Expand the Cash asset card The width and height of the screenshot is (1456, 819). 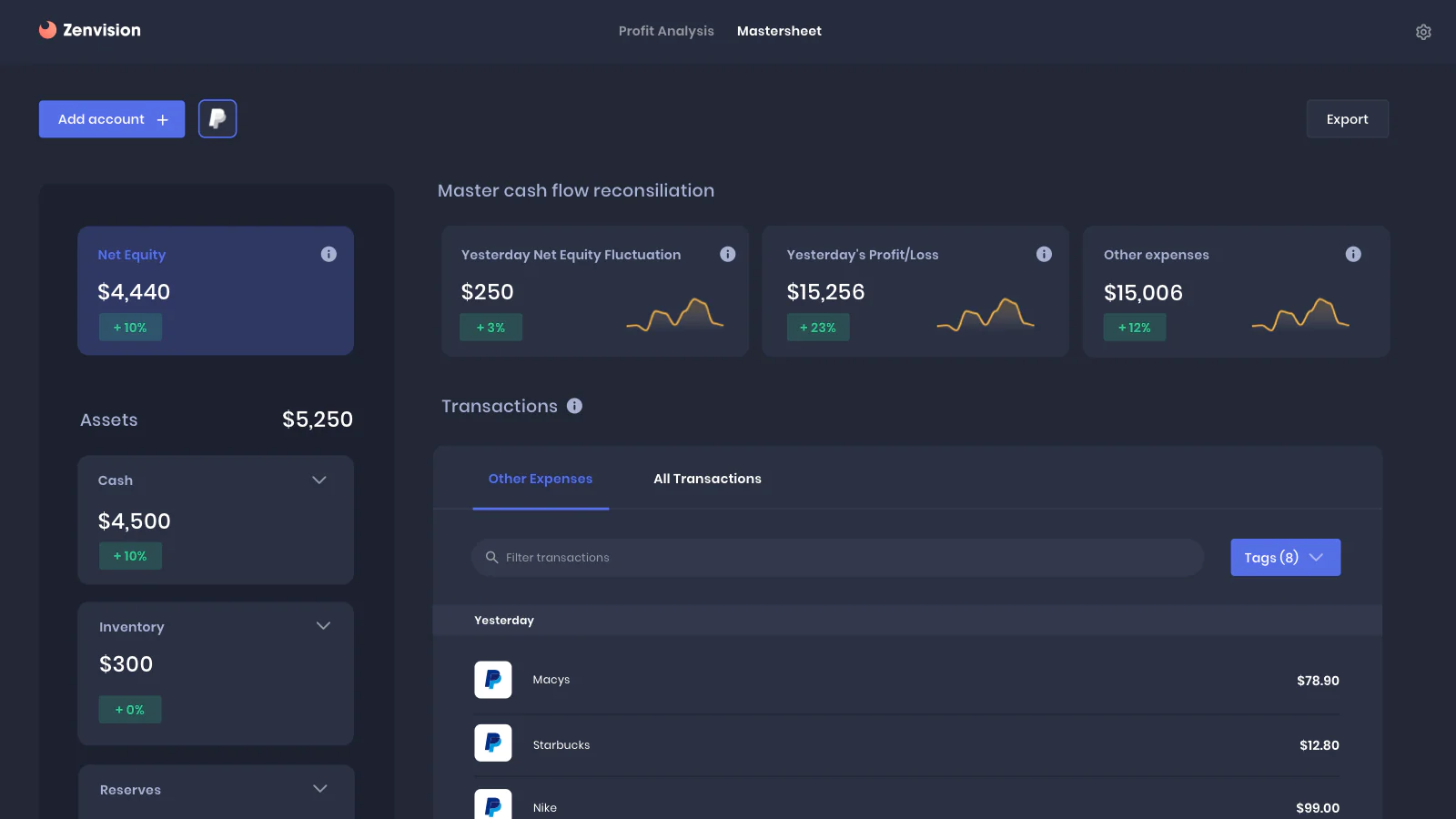(x=319, y=480)
